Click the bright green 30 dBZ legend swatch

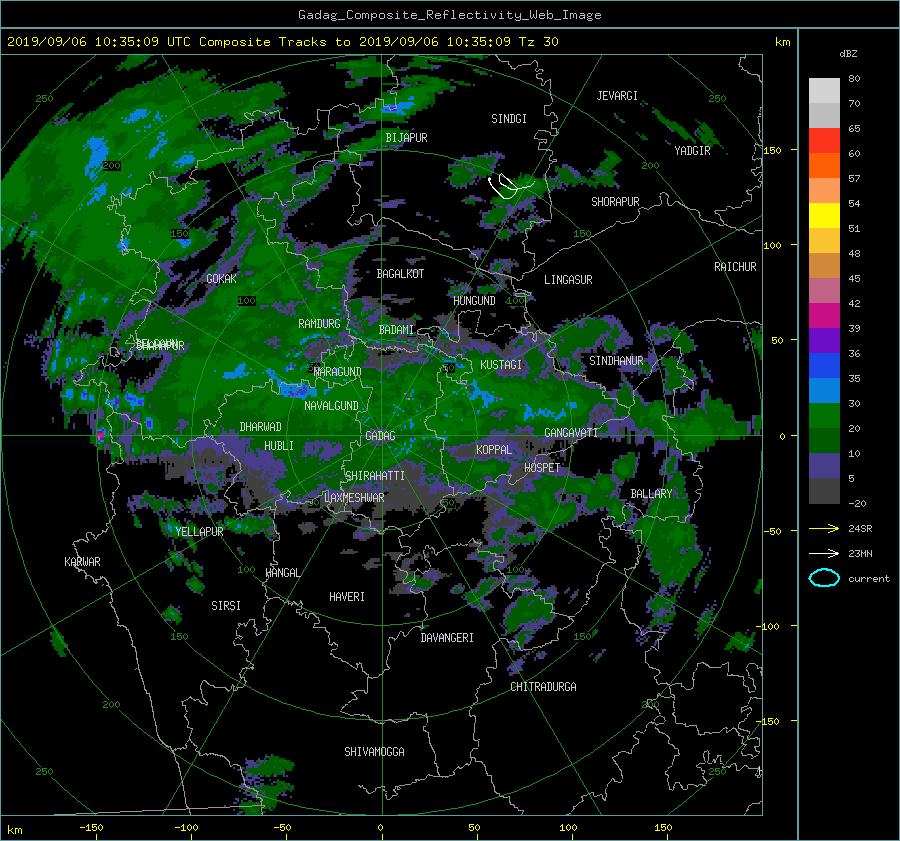tap(824, 416)
